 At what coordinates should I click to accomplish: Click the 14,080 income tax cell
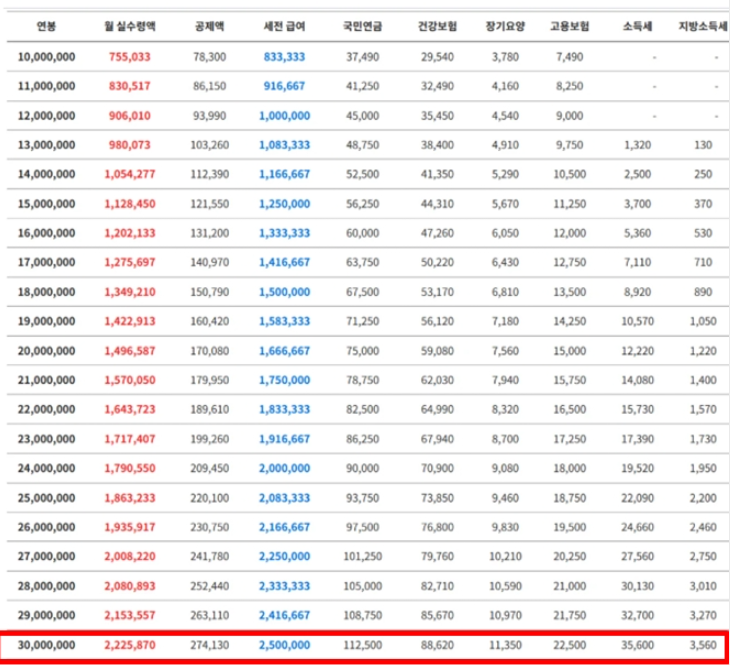coord(637,380)
